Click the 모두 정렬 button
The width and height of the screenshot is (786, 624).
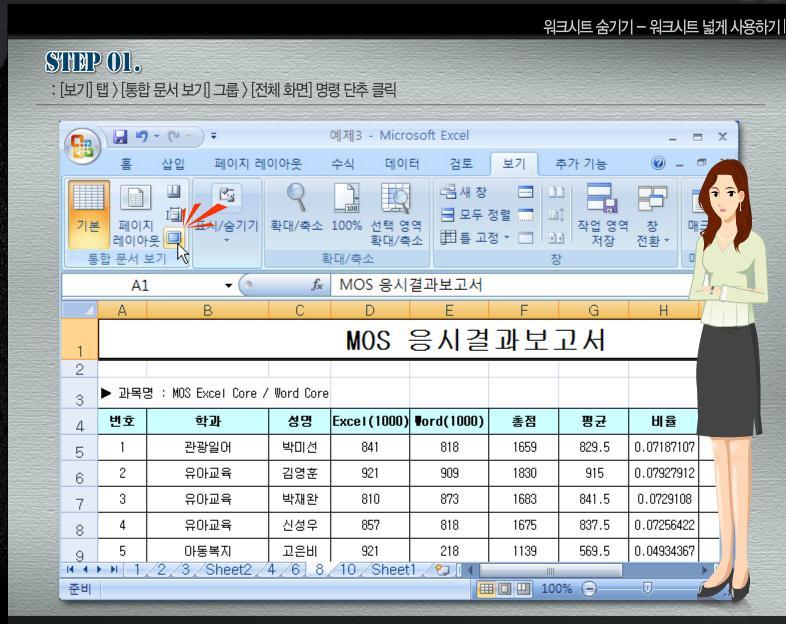click(475, 215)
